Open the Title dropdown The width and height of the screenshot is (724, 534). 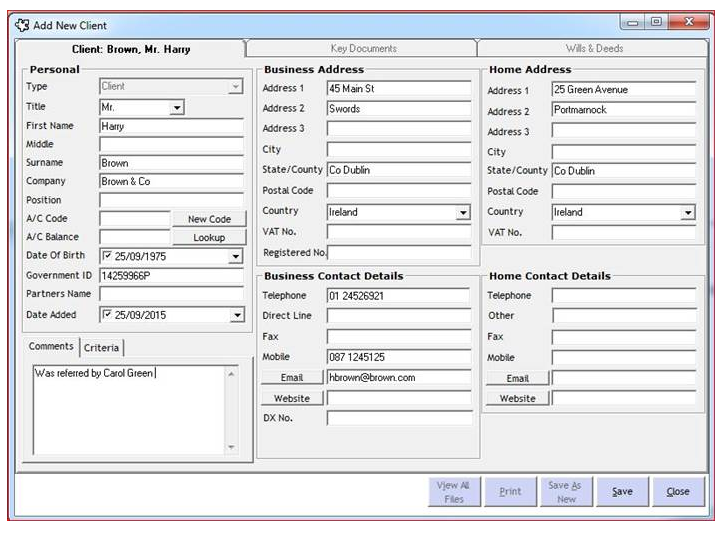point(176,108)
